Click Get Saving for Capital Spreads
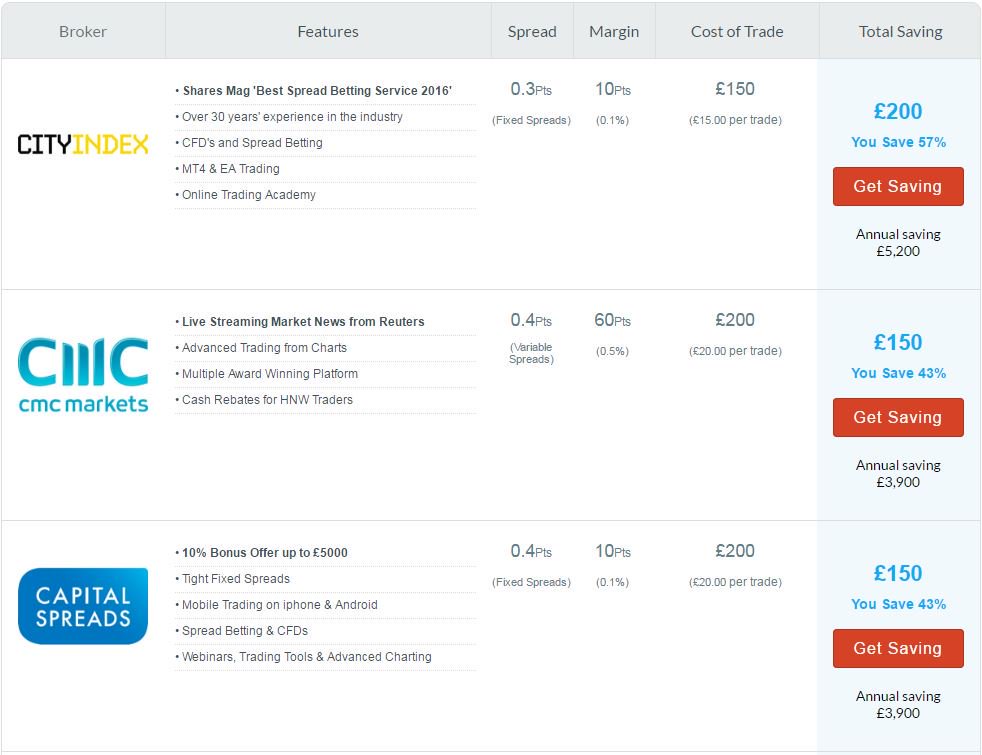 click(x=898, y=648)
